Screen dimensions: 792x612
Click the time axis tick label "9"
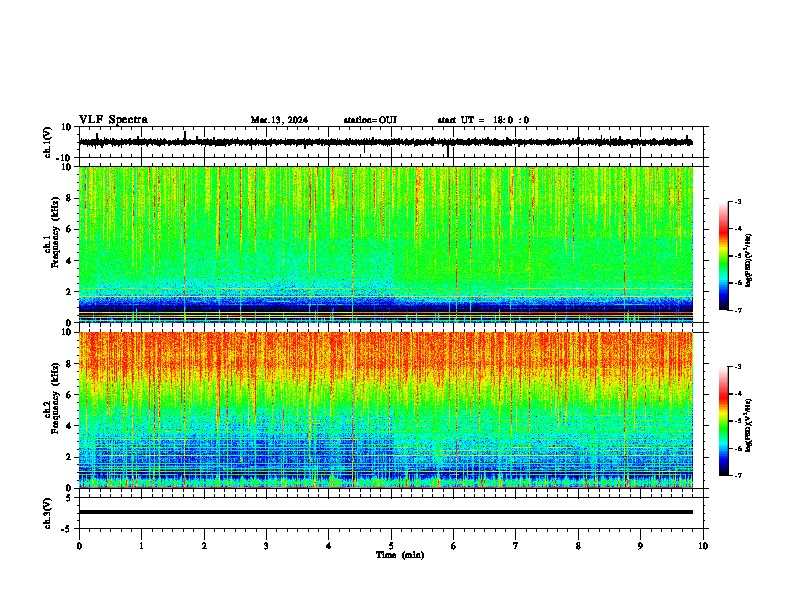point(640,546)
